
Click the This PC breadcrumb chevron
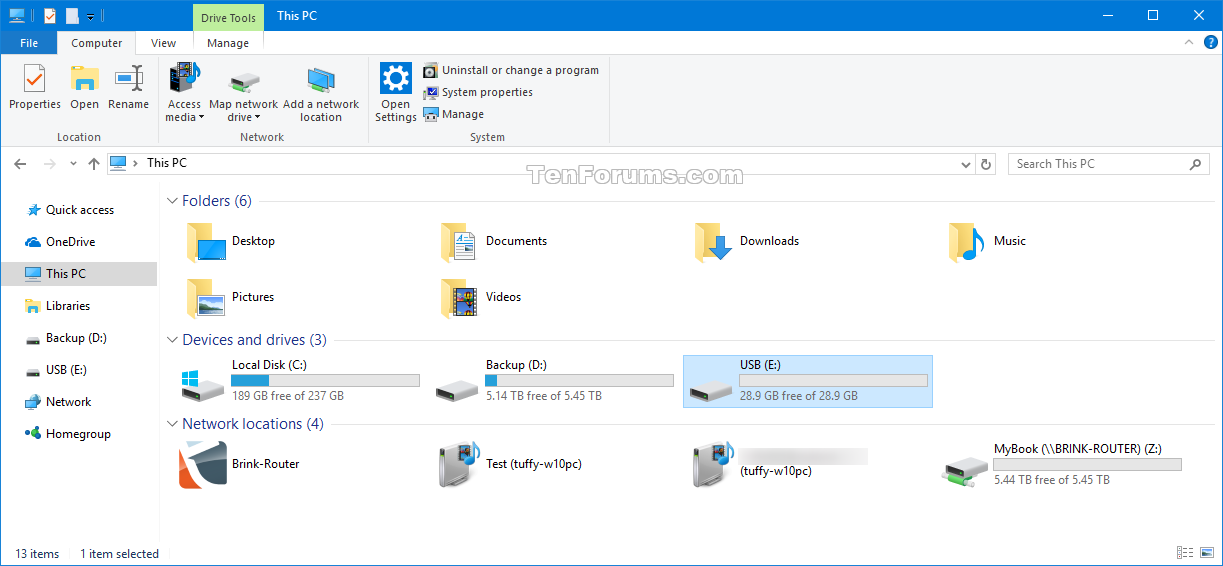pyautogui.click(x=136, y=163)
